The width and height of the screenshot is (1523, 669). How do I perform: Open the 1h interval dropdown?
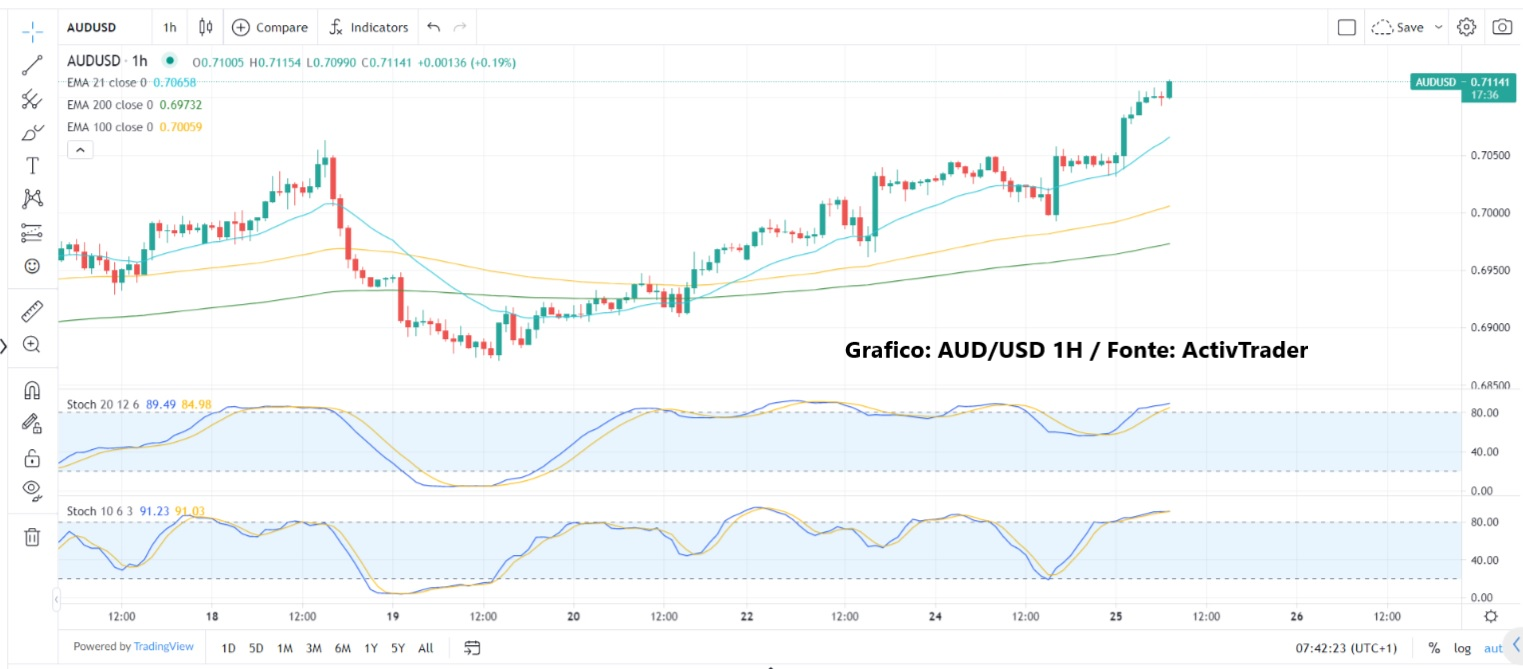(x=170, y=27)
